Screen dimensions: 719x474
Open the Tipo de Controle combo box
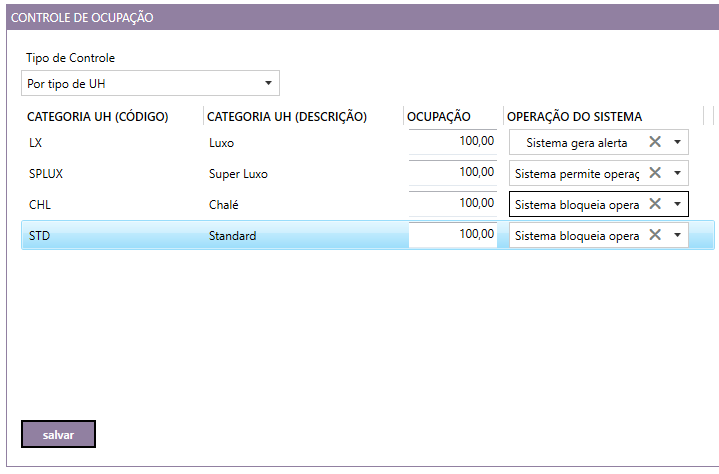coord(150,83)
